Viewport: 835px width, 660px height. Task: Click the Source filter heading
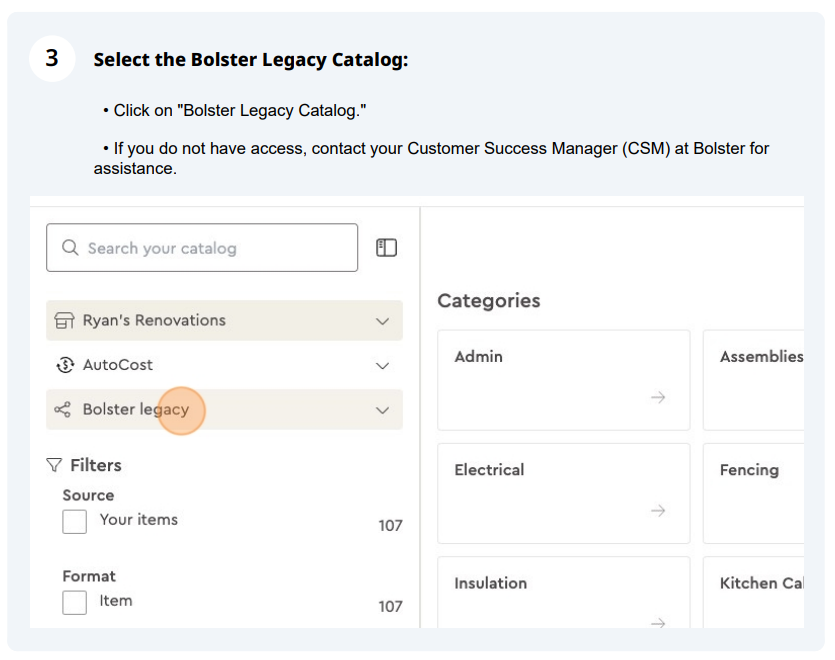pos(88,495)
